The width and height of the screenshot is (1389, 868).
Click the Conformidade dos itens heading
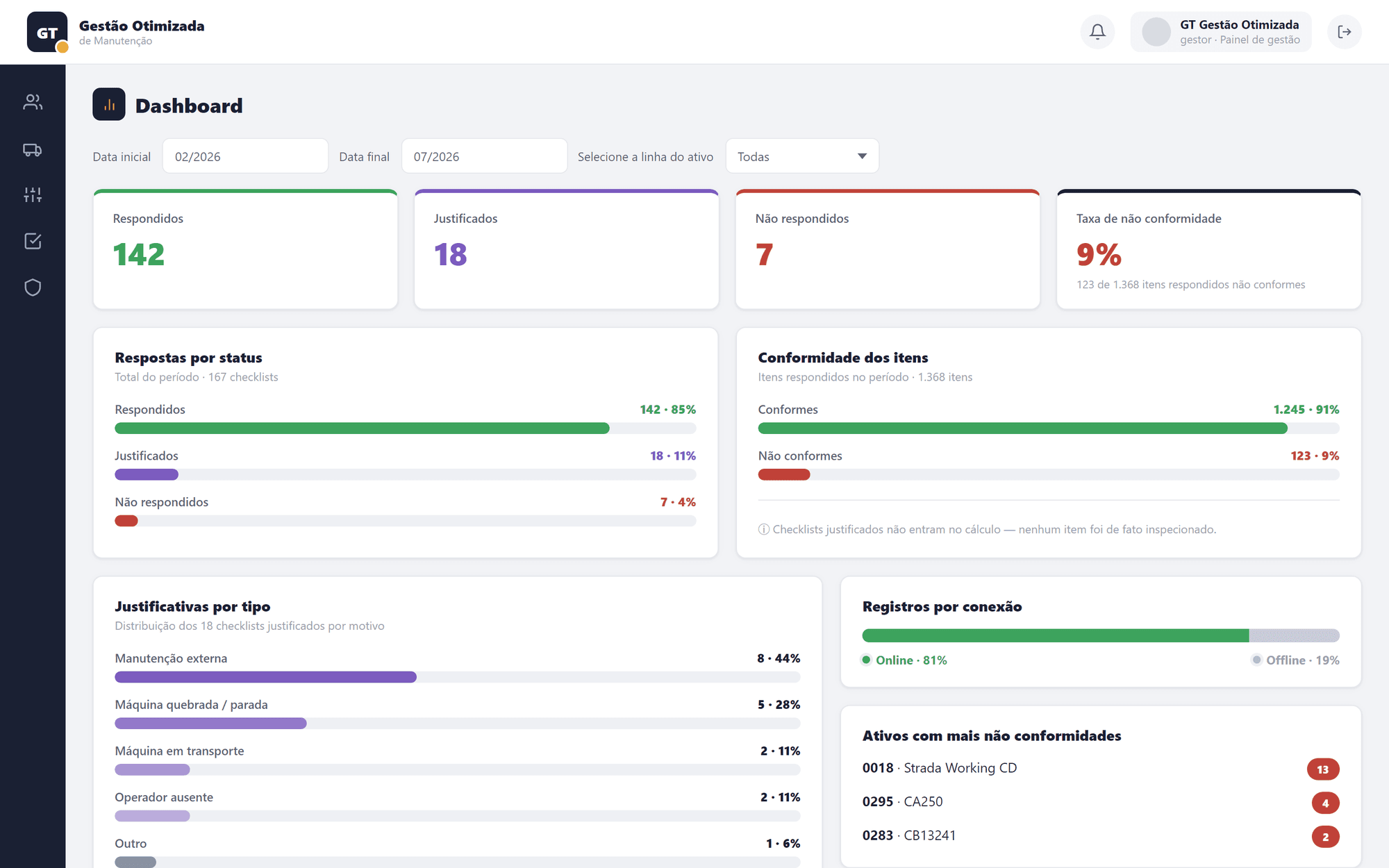[x=842, y=358]
